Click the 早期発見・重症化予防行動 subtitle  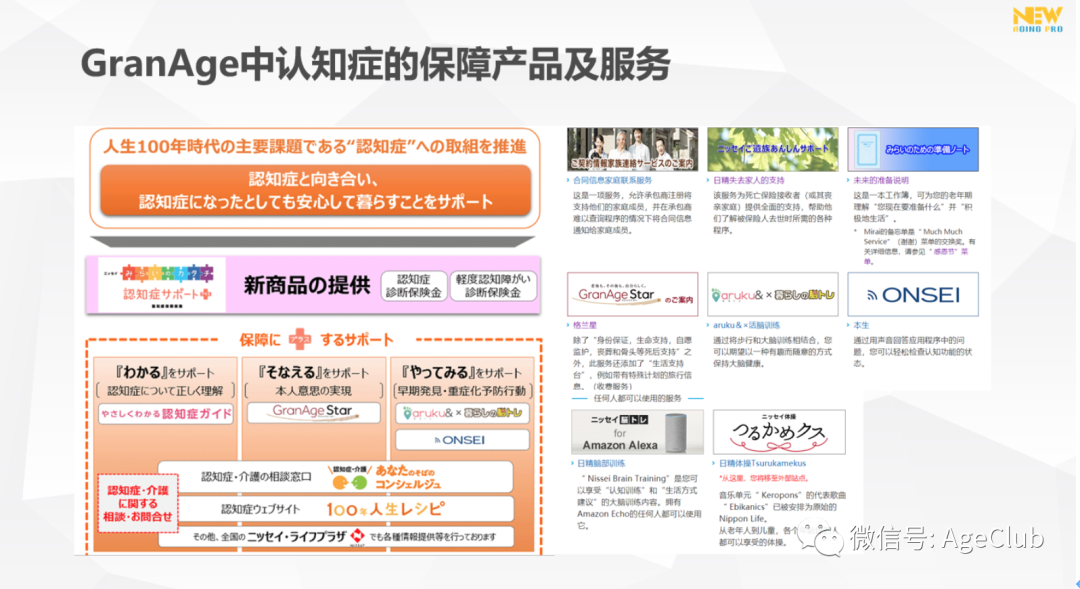pyautogui.click(x=462, y=391)
